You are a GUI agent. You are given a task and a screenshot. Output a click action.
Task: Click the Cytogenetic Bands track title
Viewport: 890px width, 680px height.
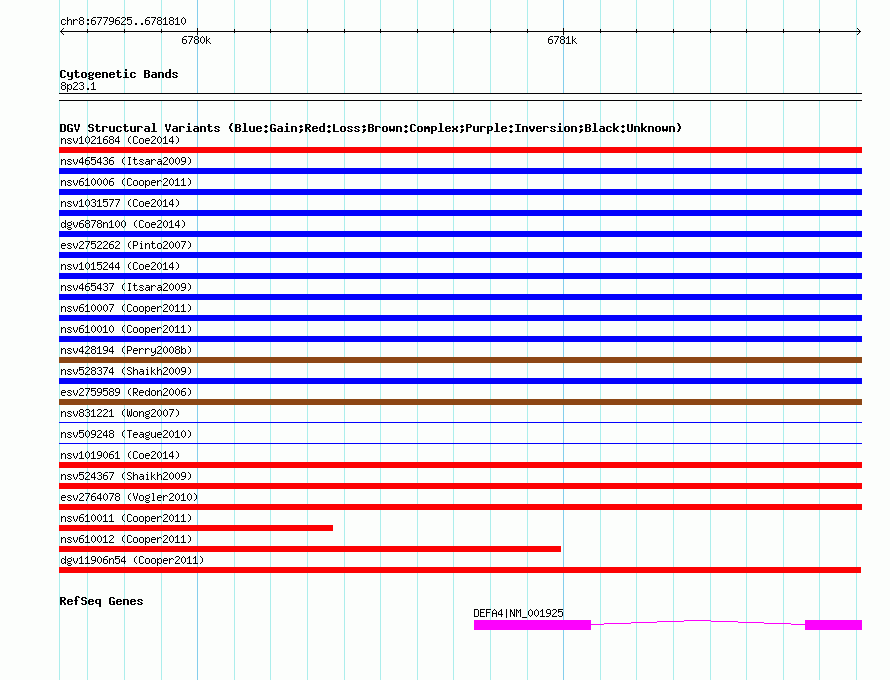click(x=119, y=74)
